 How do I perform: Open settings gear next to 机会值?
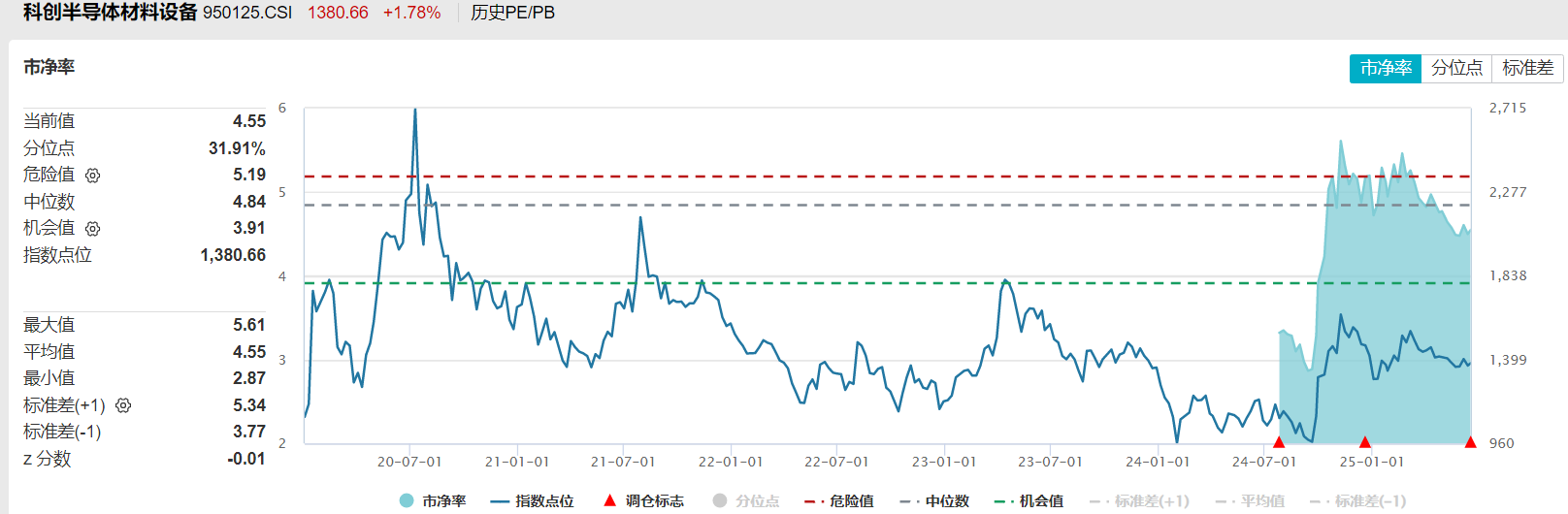tap(93, 229)
